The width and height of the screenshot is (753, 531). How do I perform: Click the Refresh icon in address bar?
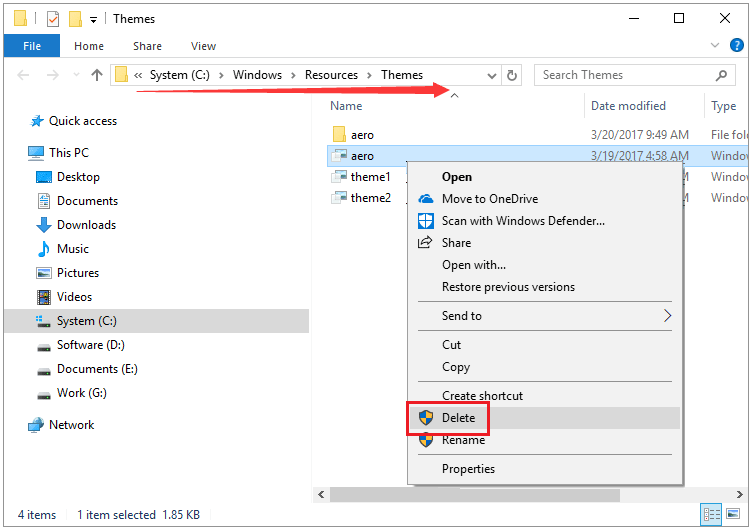513,75
